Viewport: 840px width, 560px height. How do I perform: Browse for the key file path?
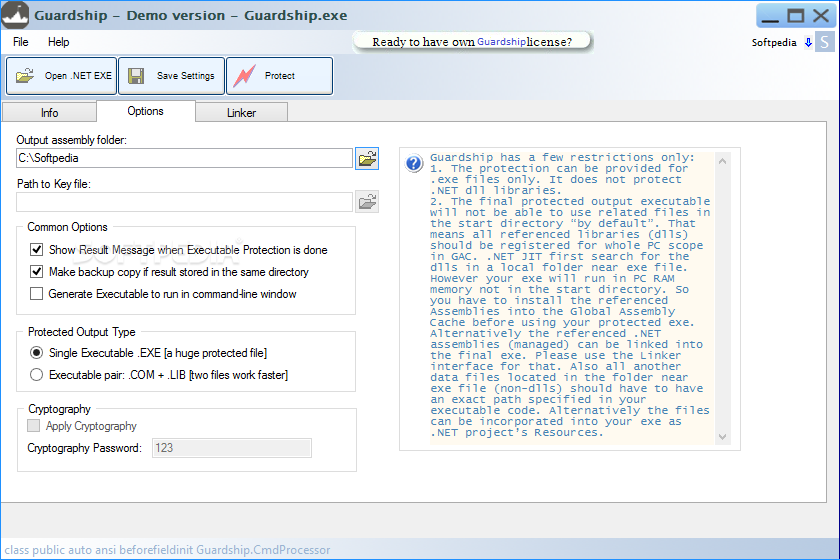(x=367, y=202)
